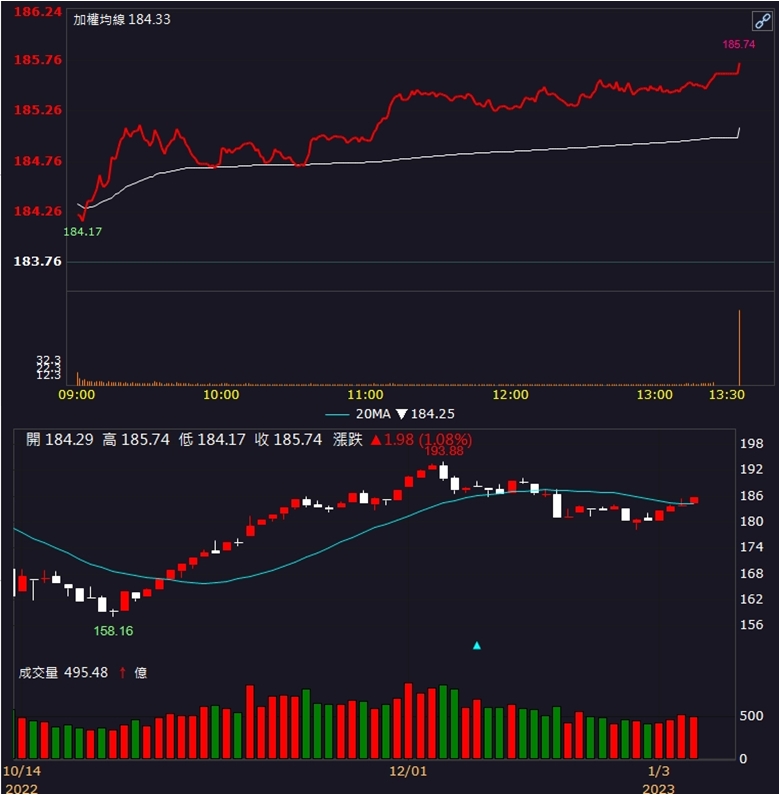The width and height of the screenshot is (779, 795).
Task: Click the 183.76 reference price label
Action: 38,261
